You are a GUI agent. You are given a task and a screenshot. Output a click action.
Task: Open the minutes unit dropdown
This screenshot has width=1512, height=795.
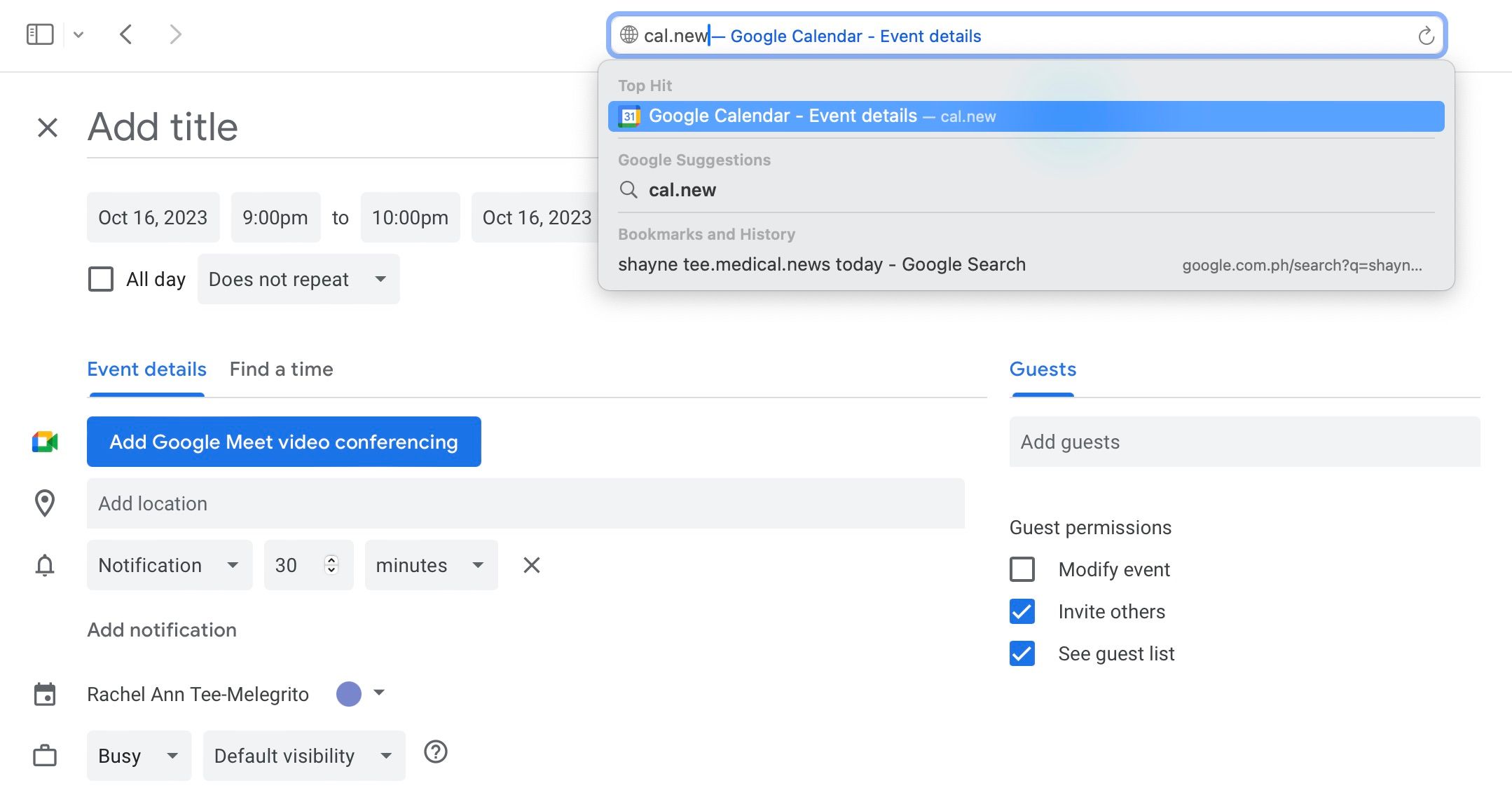pos(430,565)
